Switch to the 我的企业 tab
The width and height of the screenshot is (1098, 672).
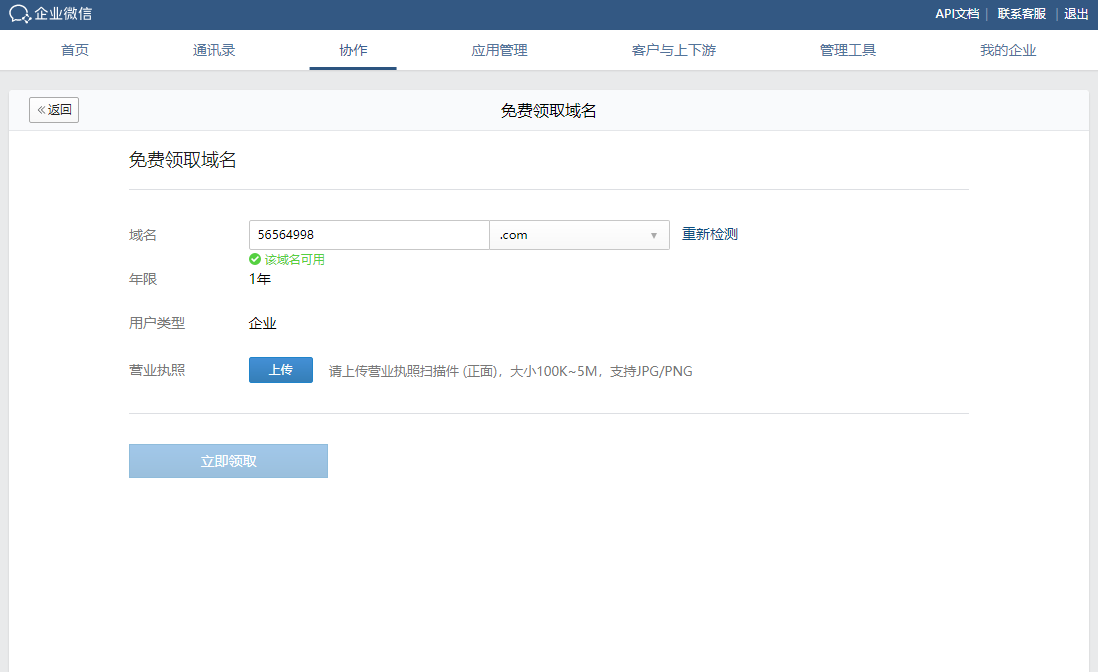click(1008, 50)
